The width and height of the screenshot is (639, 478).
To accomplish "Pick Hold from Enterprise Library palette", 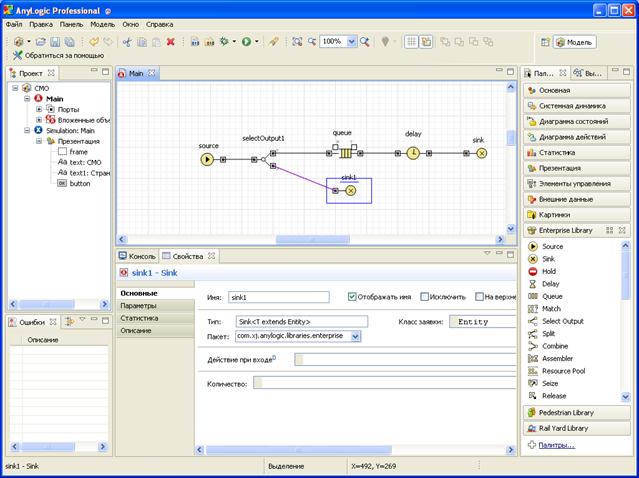I will (542, 271).
